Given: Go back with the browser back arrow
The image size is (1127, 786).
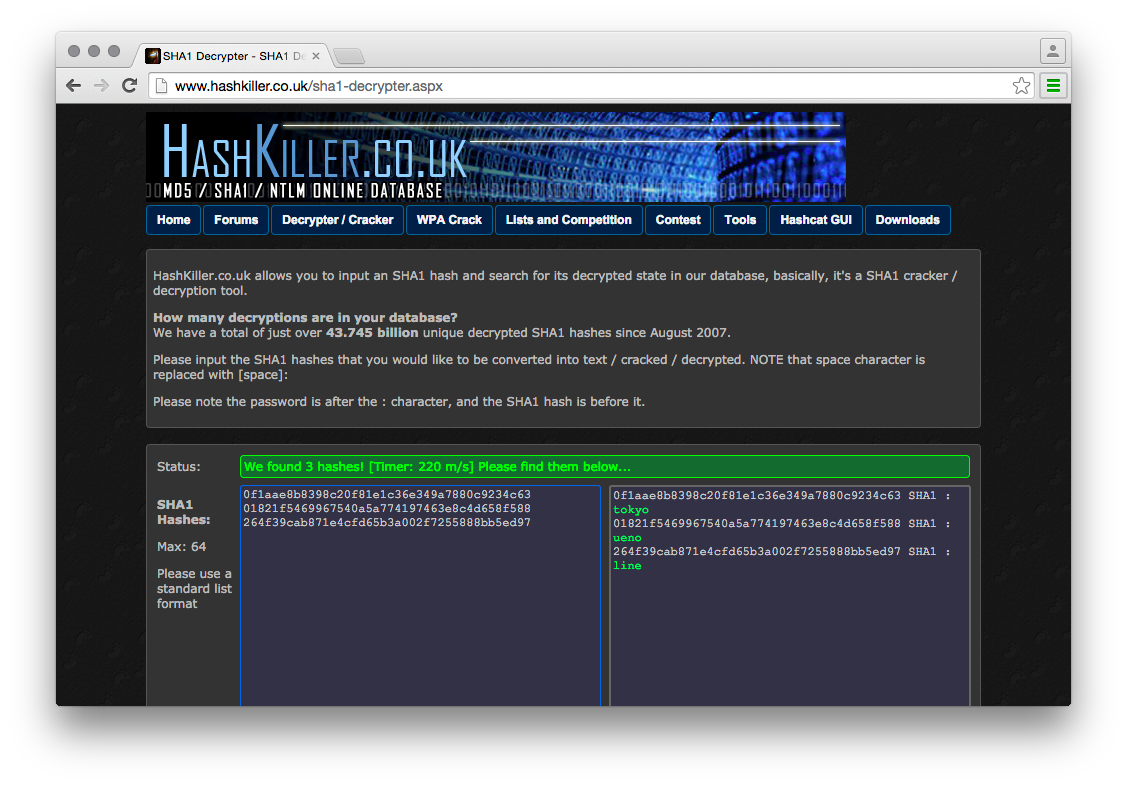Looking at the screenshot, I should [x=73, y=86].
